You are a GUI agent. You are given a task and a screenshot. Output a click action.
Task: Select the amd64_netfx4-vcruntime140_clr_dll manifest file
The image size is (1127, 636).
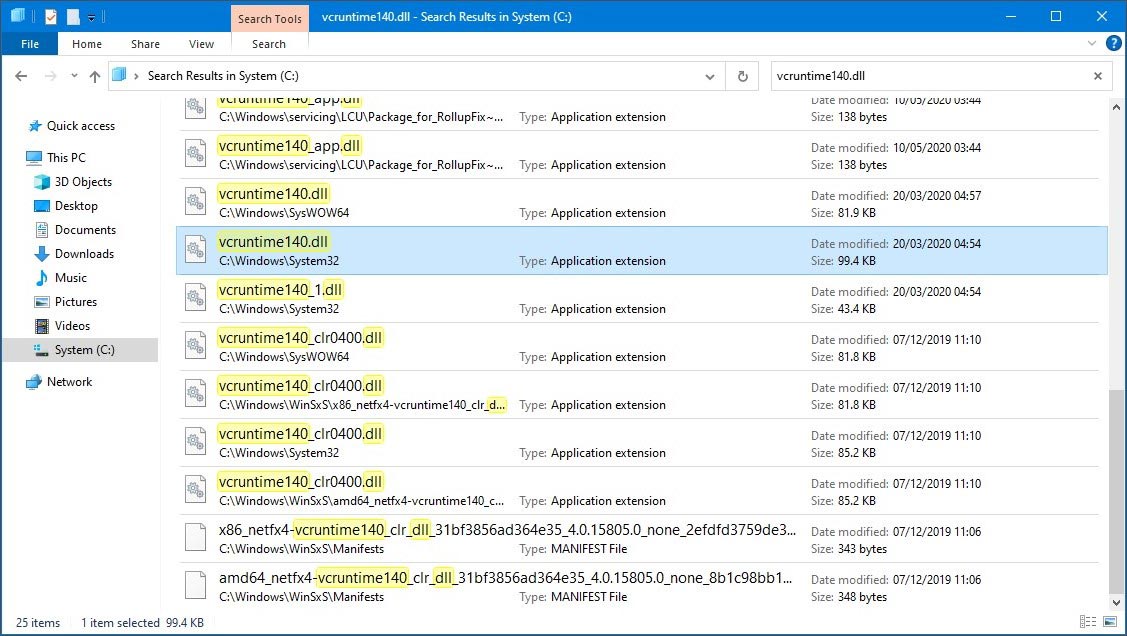641,586
